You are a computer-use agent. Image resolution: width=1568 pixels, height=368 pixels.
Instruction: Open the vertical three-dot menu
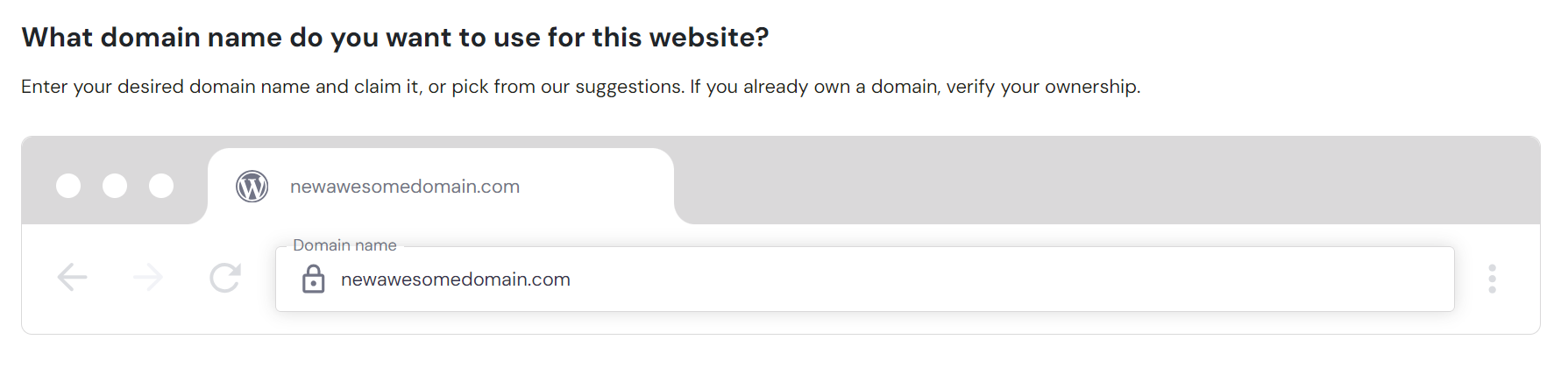[1492, 279]
